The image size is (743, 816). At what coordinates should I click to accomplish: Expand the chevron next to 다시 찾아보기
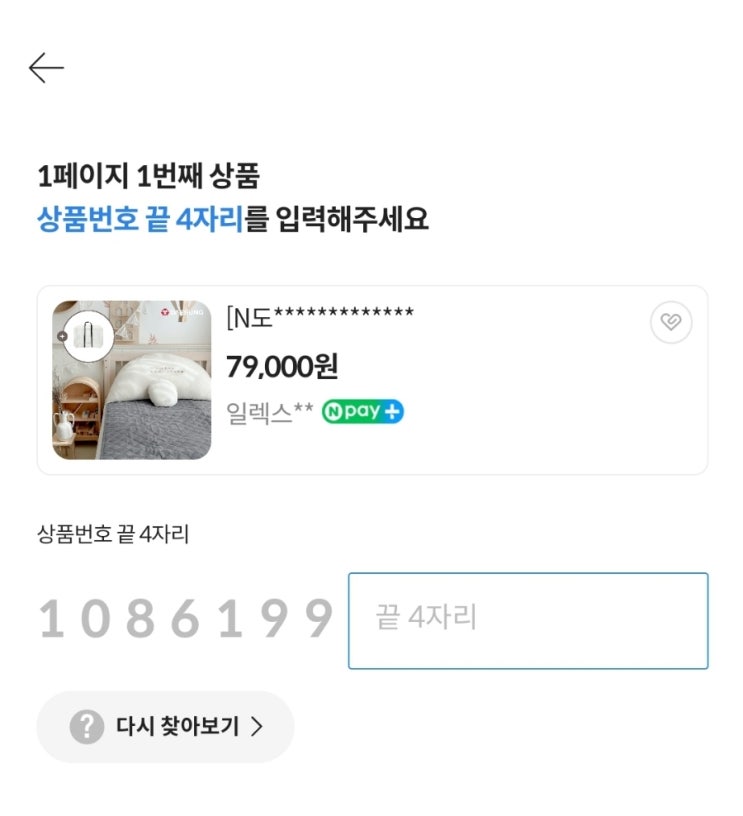pyautogui.click(x=257, y=726)
